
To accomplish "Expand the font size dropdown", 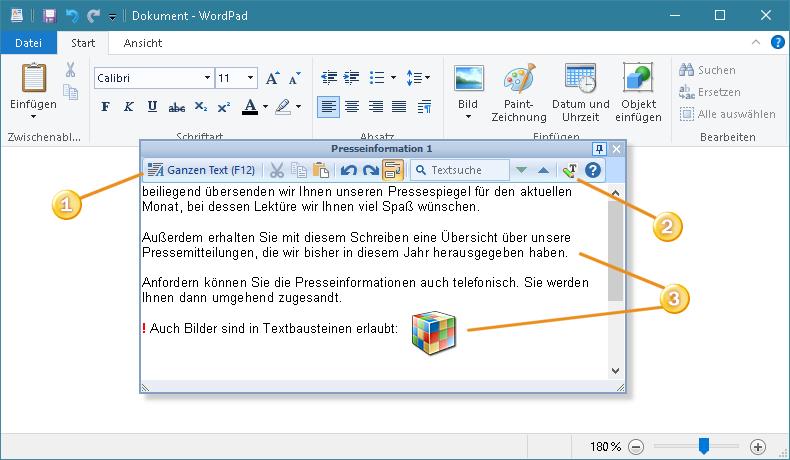I will (249, 78).
